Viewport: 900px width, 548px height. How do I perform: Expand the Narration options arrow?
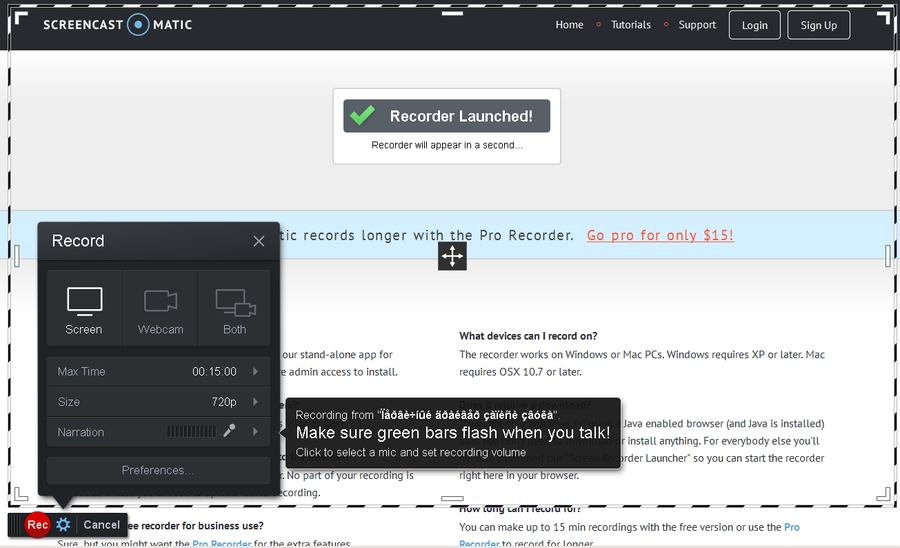click(255, 432)
